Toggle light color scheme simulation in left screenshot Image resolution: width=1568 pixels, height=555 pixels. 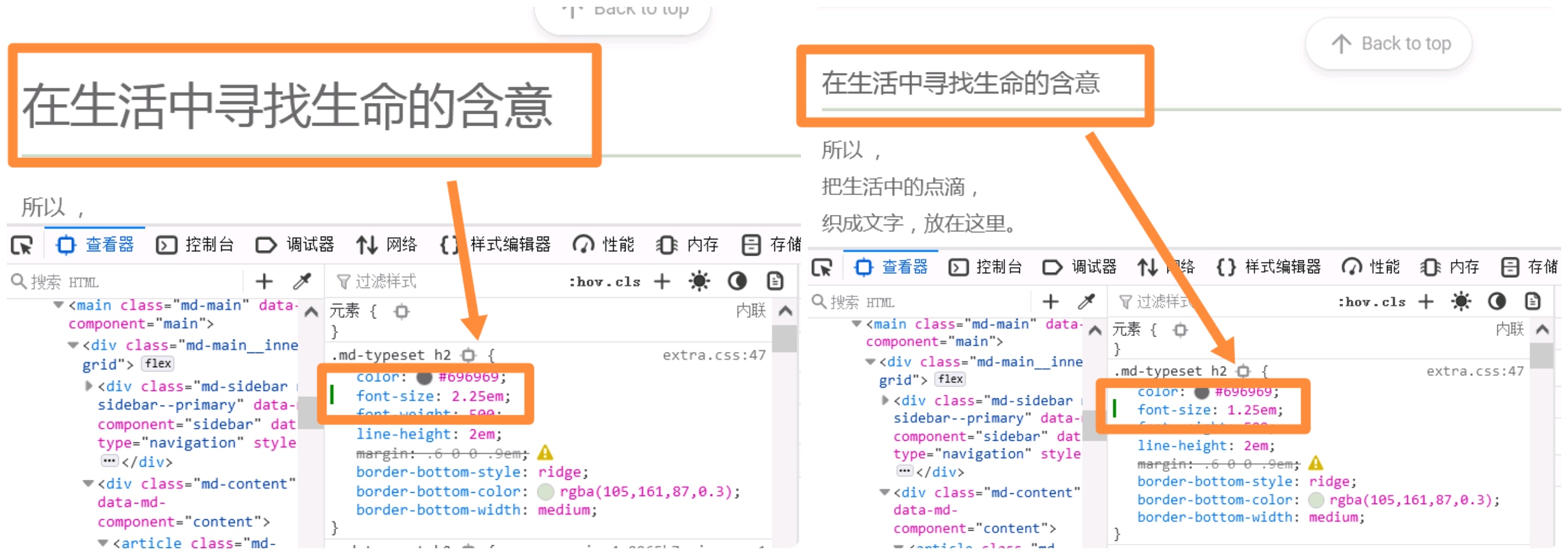pos(699,282)
